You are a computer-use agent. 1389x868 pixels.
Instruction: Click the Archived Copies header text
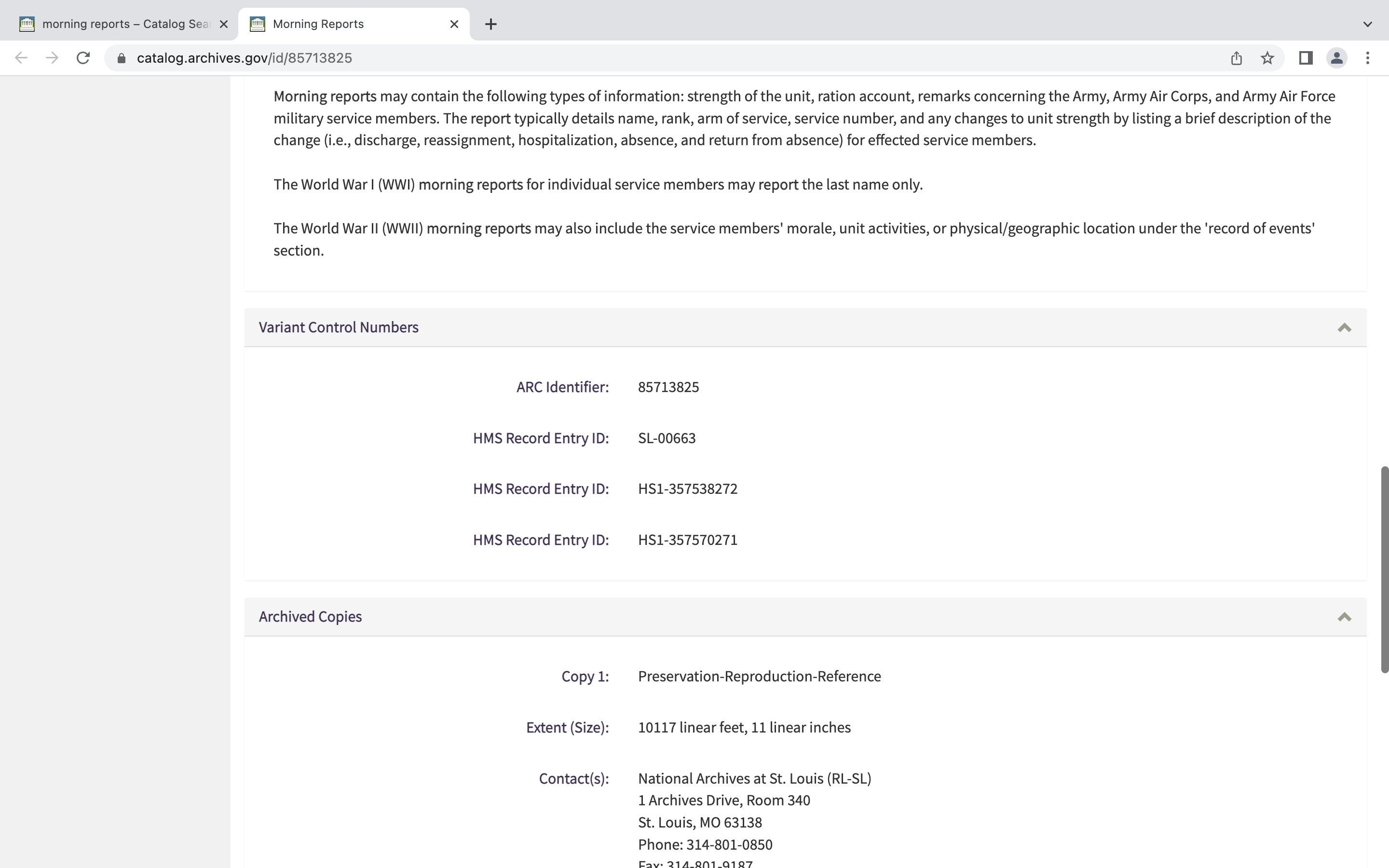pos(310,617)
